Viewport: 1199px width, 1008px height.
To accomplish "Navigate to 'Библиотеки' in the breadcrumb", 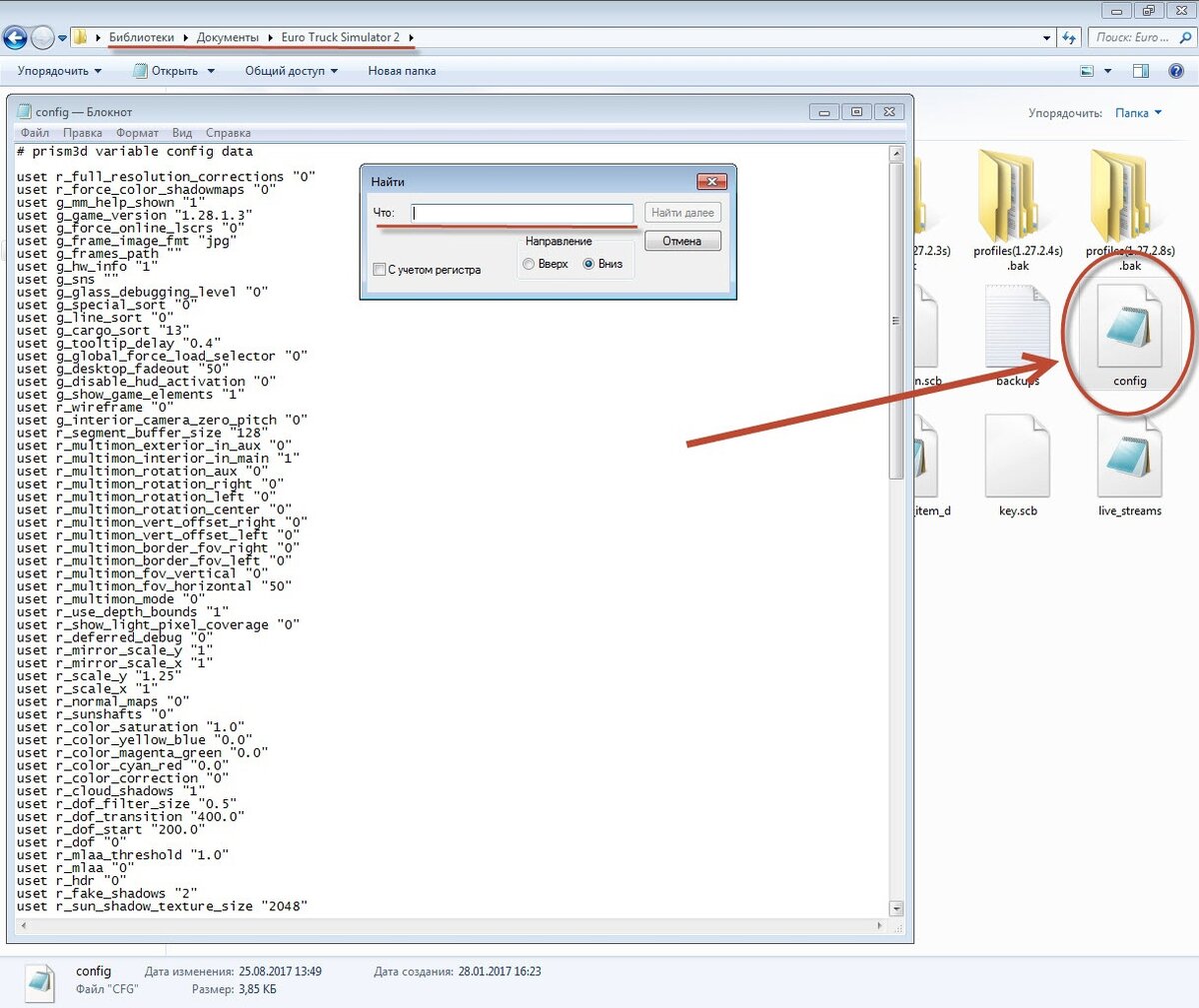I will [141, 37].
